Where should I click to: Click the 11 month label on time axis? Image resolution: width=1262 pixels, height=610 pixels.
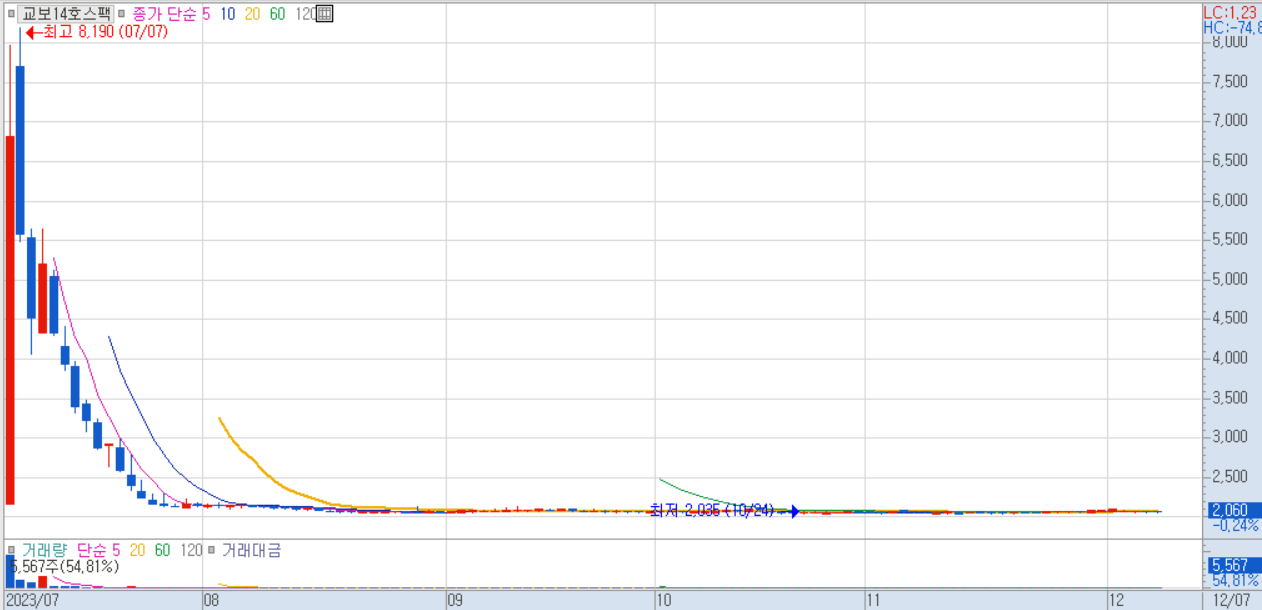click(874, 600)
